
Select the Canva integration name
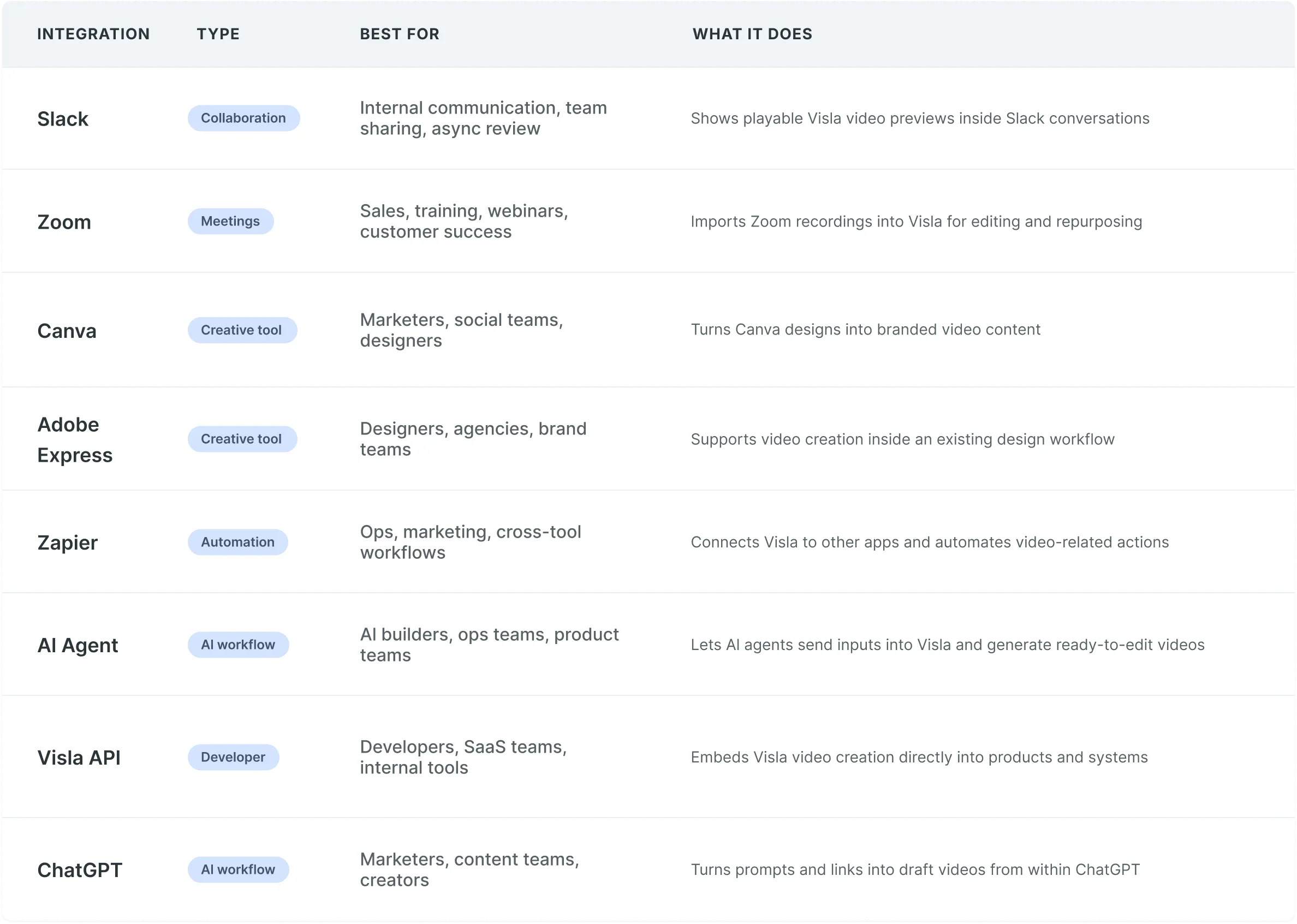click(x=67, y=331)
